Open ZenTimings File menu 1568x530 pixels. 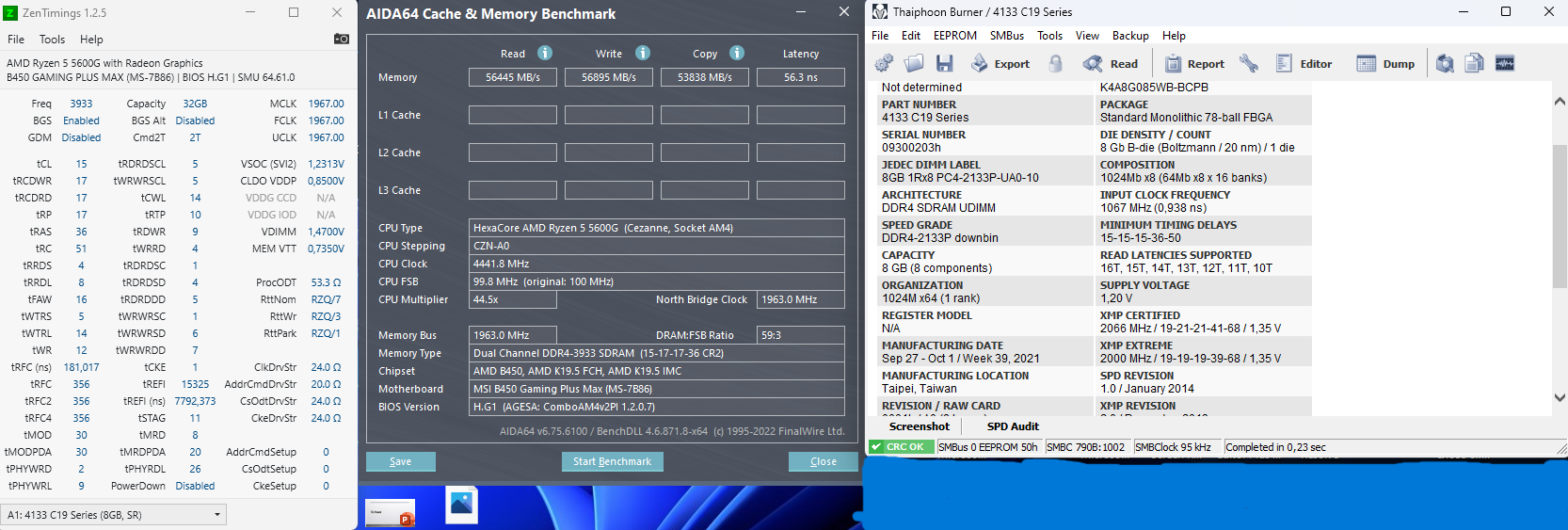(16, 40)
